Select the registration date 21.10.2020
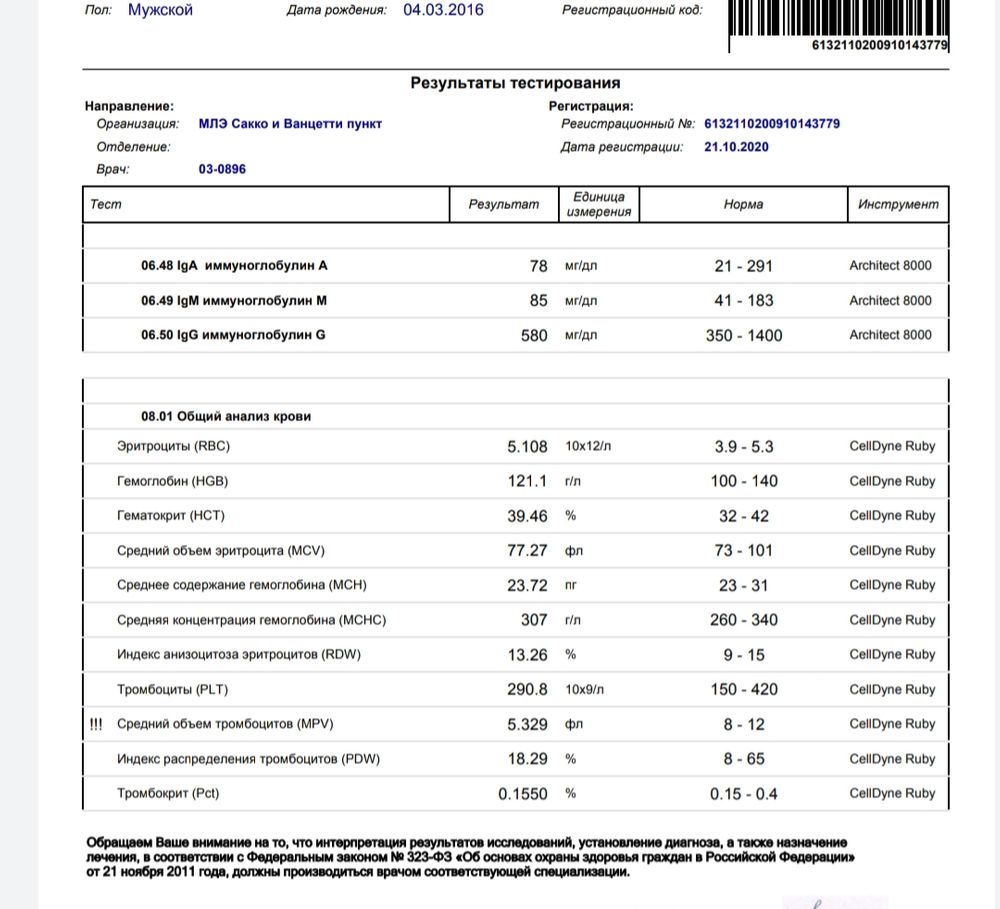Screen dimensions: 1000x909 click(736, 147)
